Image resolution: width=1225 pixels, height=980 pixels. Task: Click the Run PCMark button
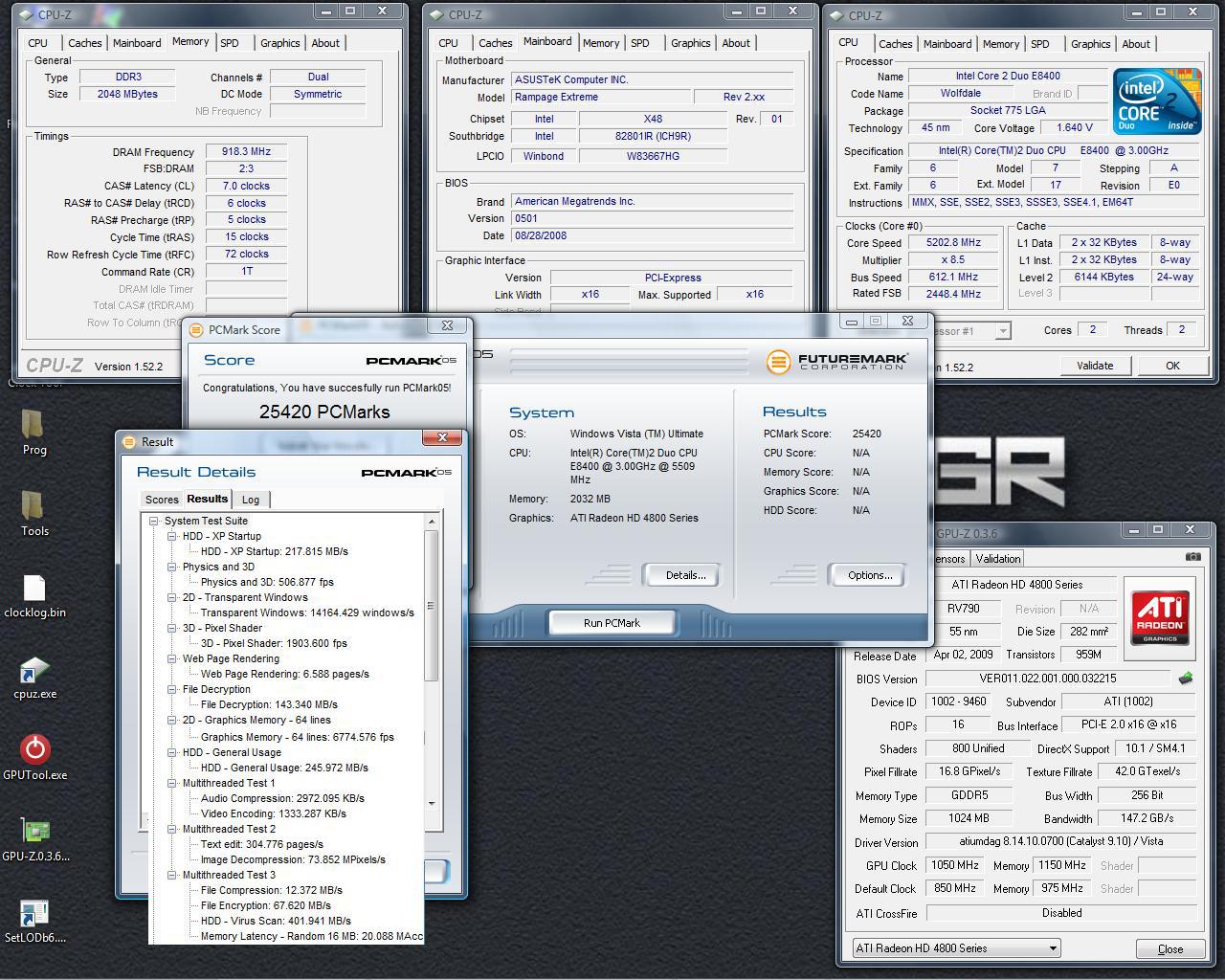coord(612,623)
